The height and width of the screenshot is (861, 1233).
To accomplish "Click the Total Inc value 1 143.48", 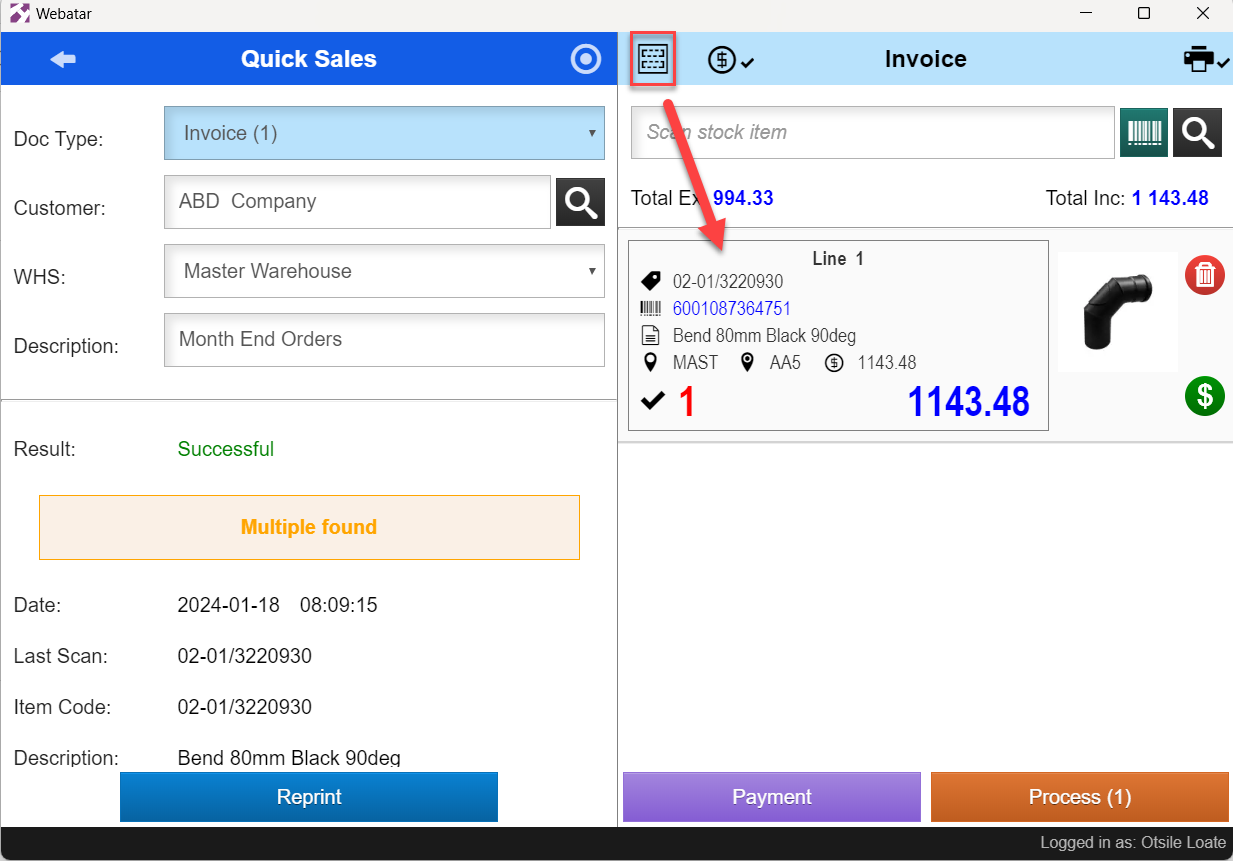I will (1170, 198).
